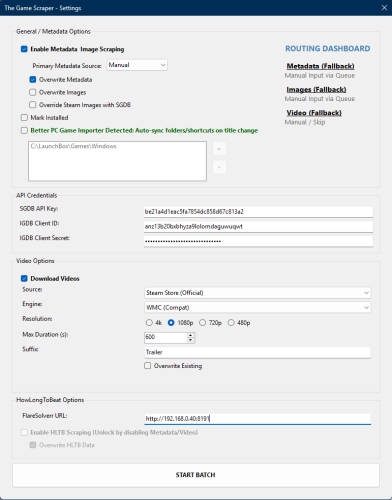Screen dimensions: 392x500
Task: Expand video Source dropdown Steam Store
Action: [x=257, y=293]
